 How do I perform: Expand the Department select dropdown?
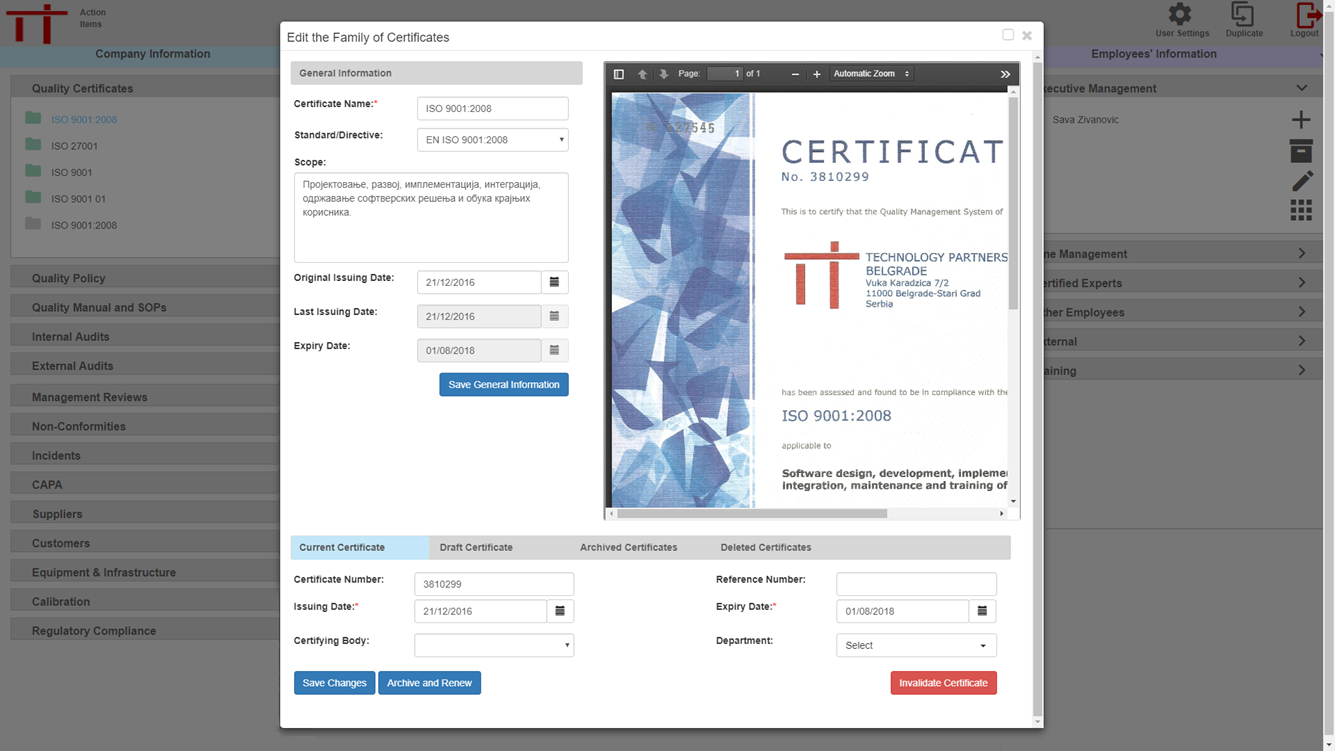(916, 645)
